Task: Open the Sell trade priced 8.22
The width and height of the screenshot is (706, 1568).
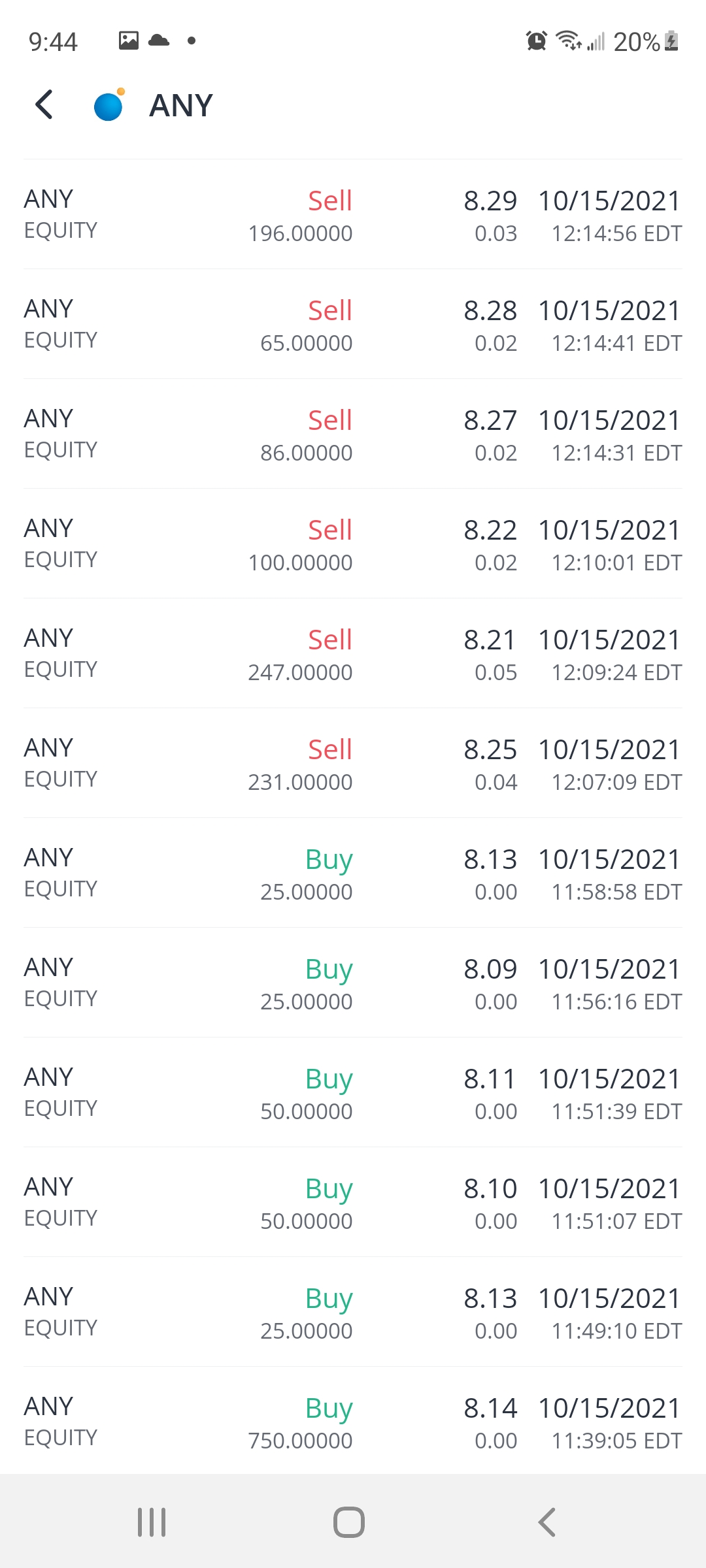Action: pos(353,544)
